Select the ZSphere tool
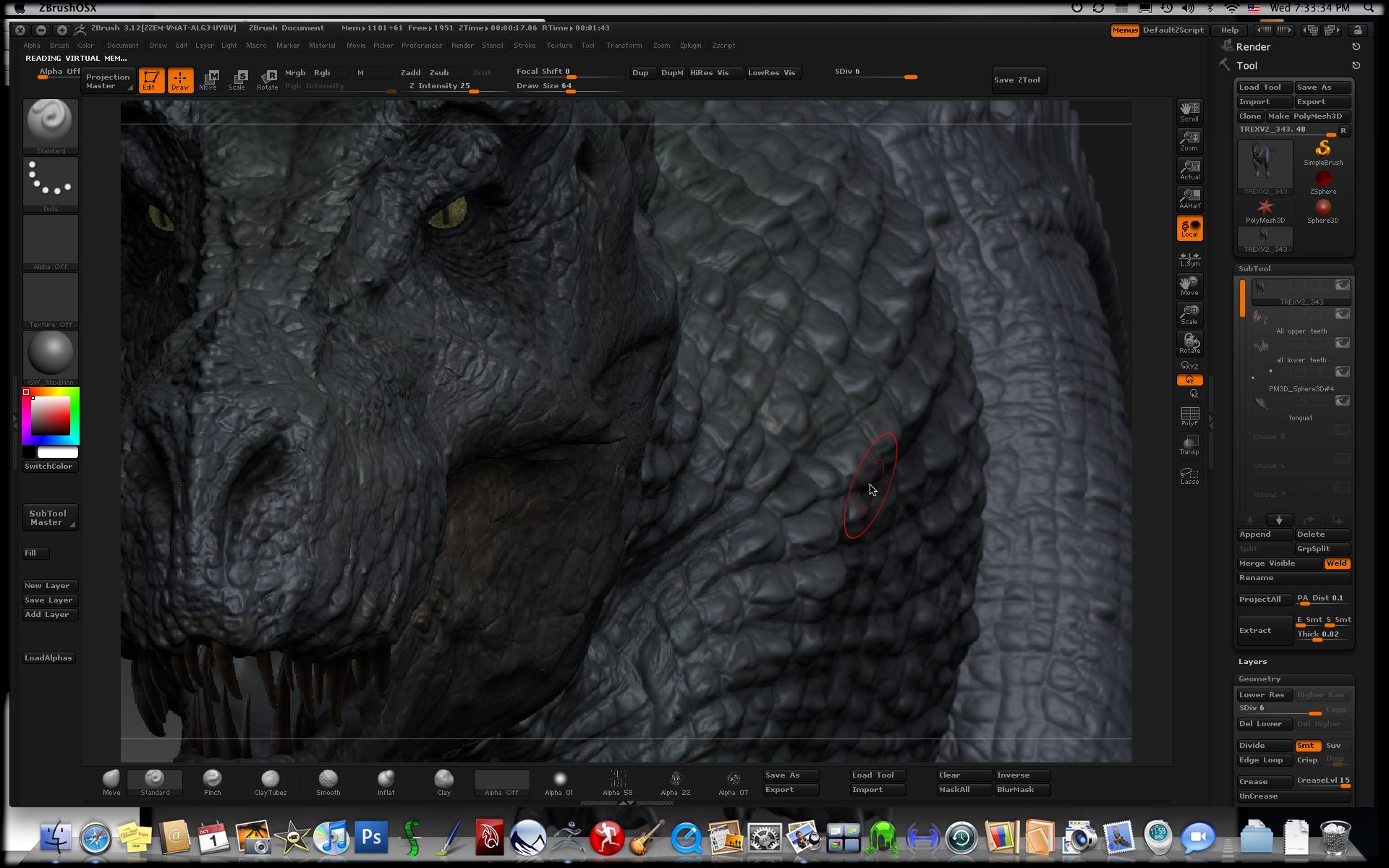1389x868 pixels. click(1322, 182)
